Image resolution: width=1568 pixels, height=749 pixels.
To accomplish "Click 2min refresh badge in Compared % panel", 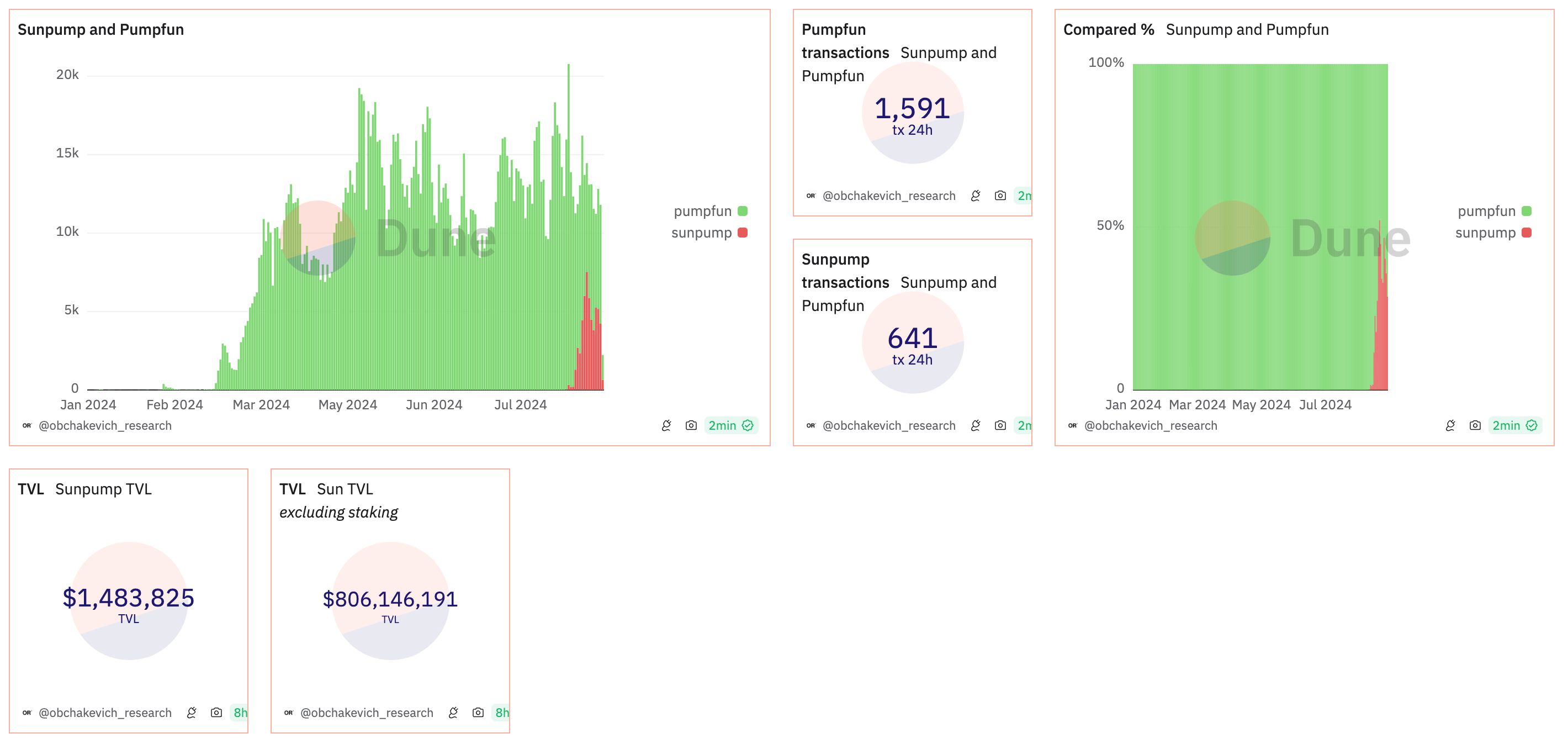I will click(1514, 426).
